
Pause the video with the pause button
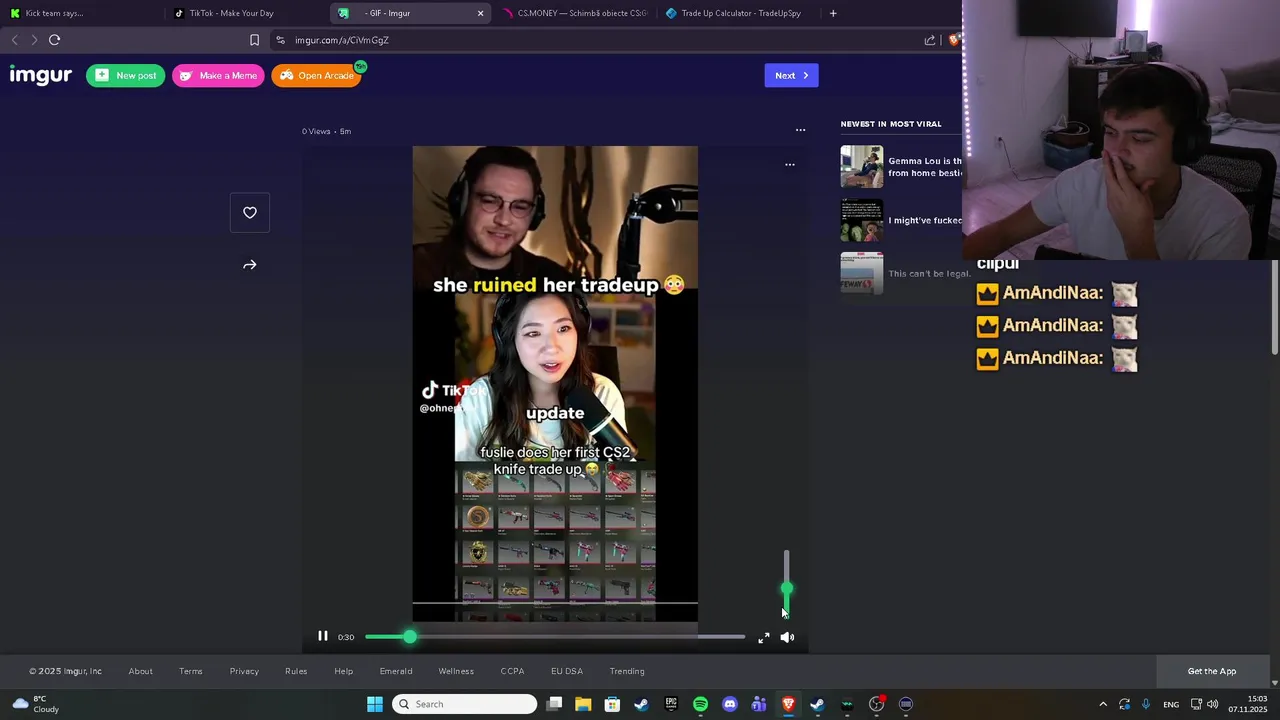(322, 636)
